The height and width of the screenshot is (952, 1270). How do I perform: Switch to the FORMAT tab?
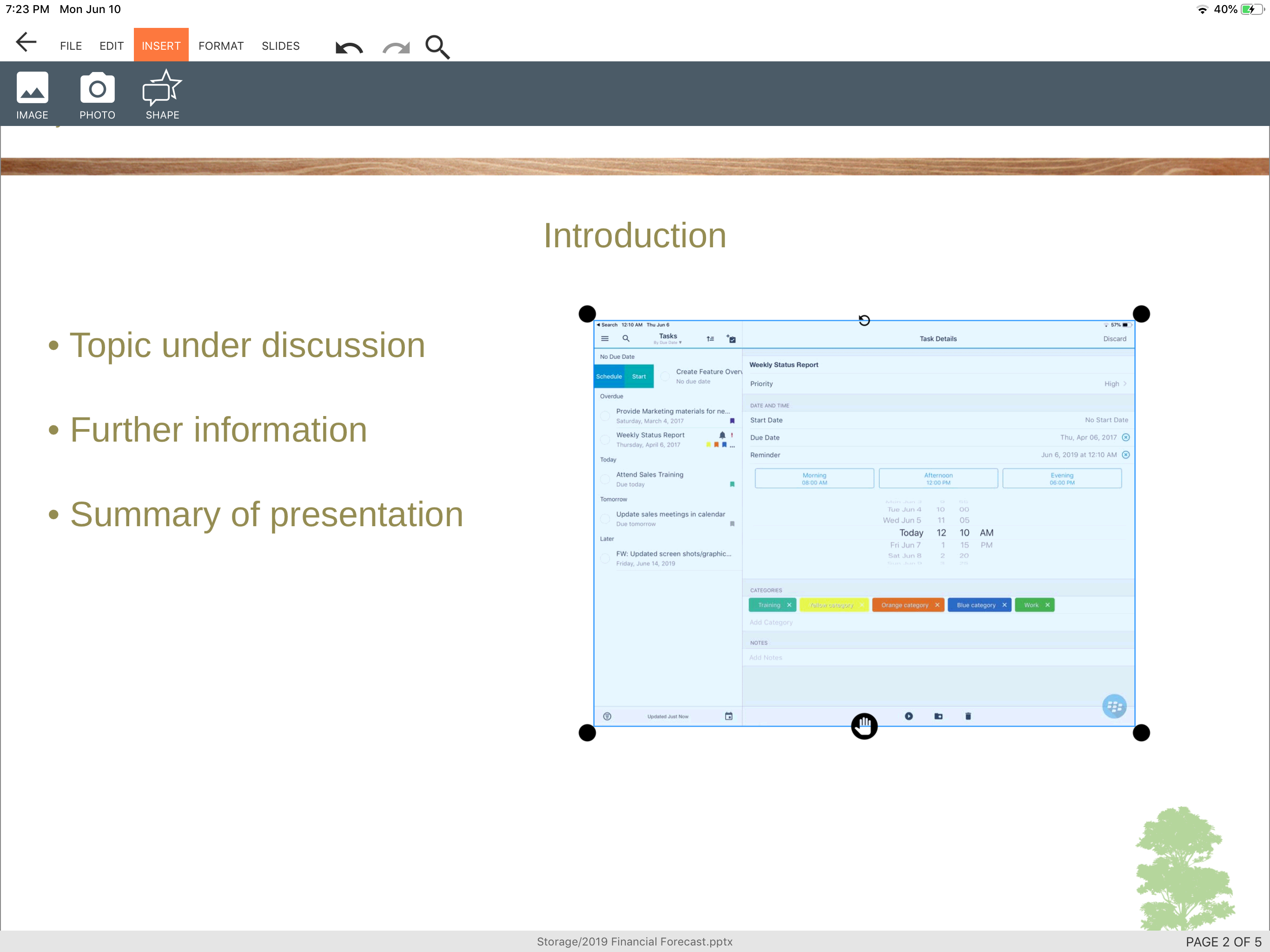tap(221, 46)
